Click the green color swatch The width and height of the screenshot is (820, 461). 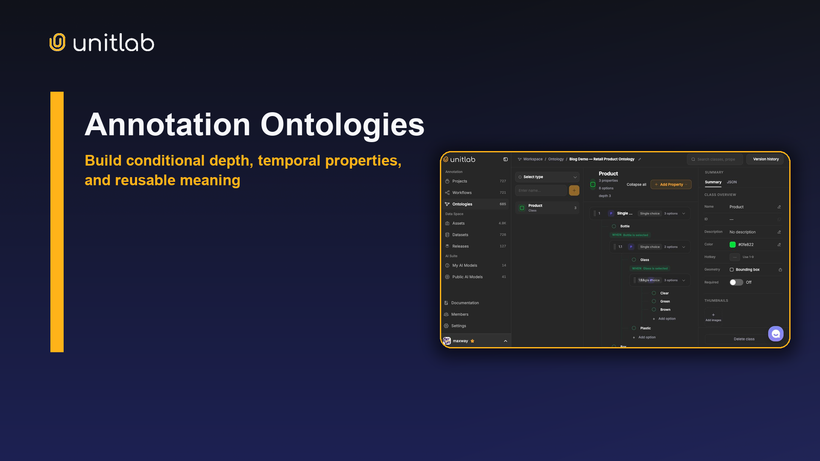tap(733, 245)
